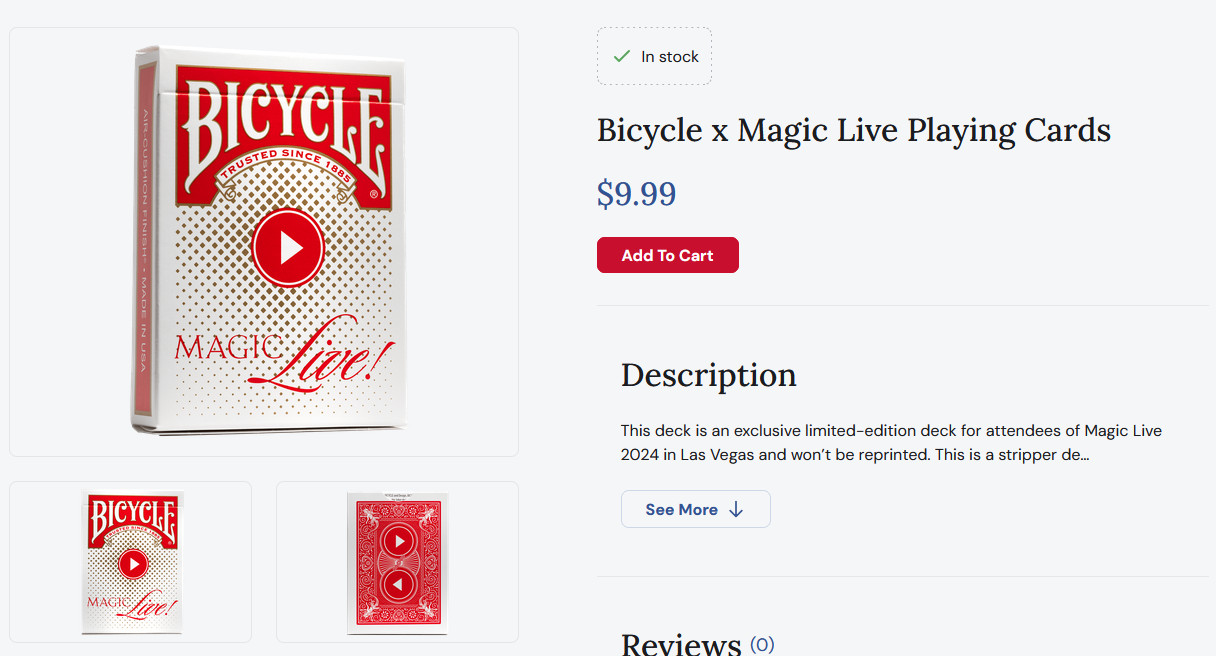The width and height of the screenshot is (1216, 656).
Task: Click the Bicycle x Magic Live title
Action: (x=853, y=130)
